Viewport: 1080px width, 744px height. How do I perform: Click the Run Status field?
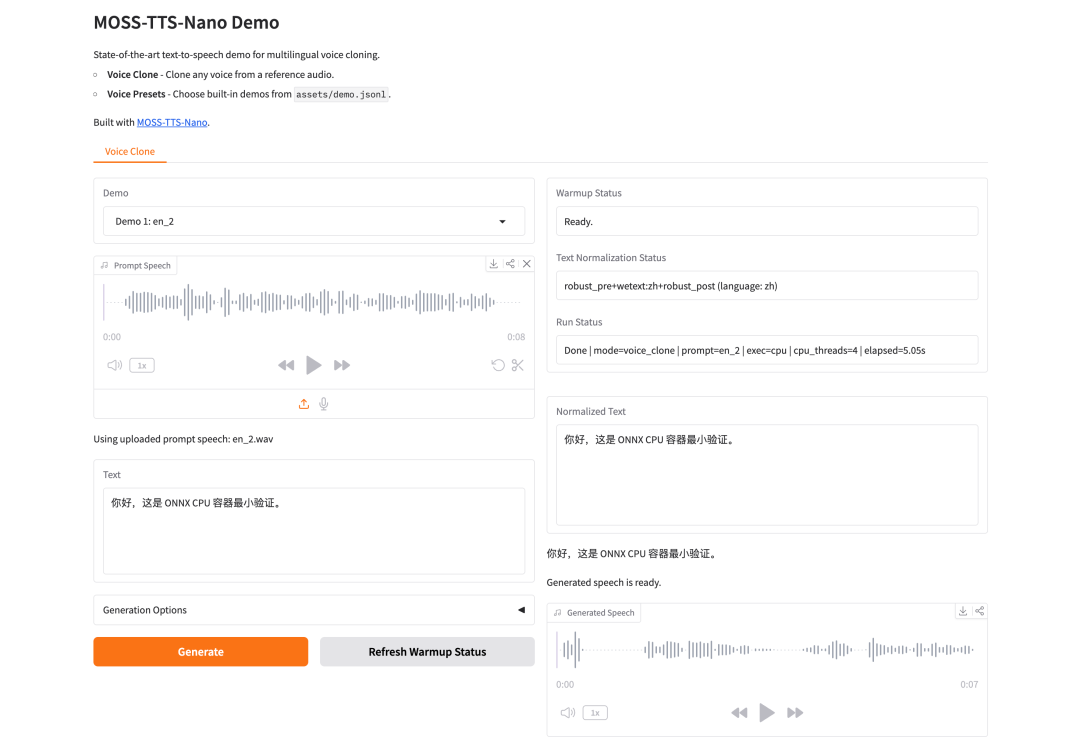pos(767,350)
